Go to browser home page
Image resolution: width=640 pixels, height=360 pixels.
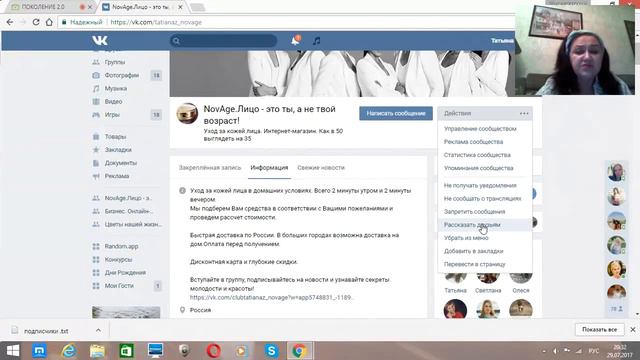tap(49, 22)
